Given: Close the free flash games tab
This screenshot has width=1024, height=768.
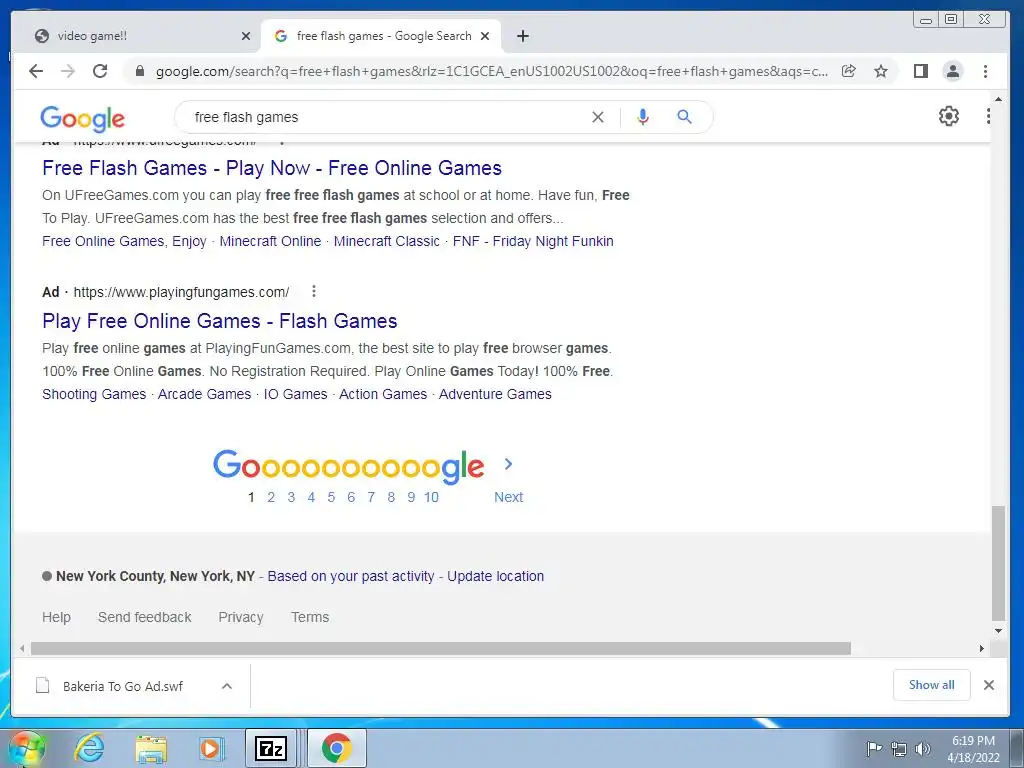Looking at the screenshot, I should (485, 36).
